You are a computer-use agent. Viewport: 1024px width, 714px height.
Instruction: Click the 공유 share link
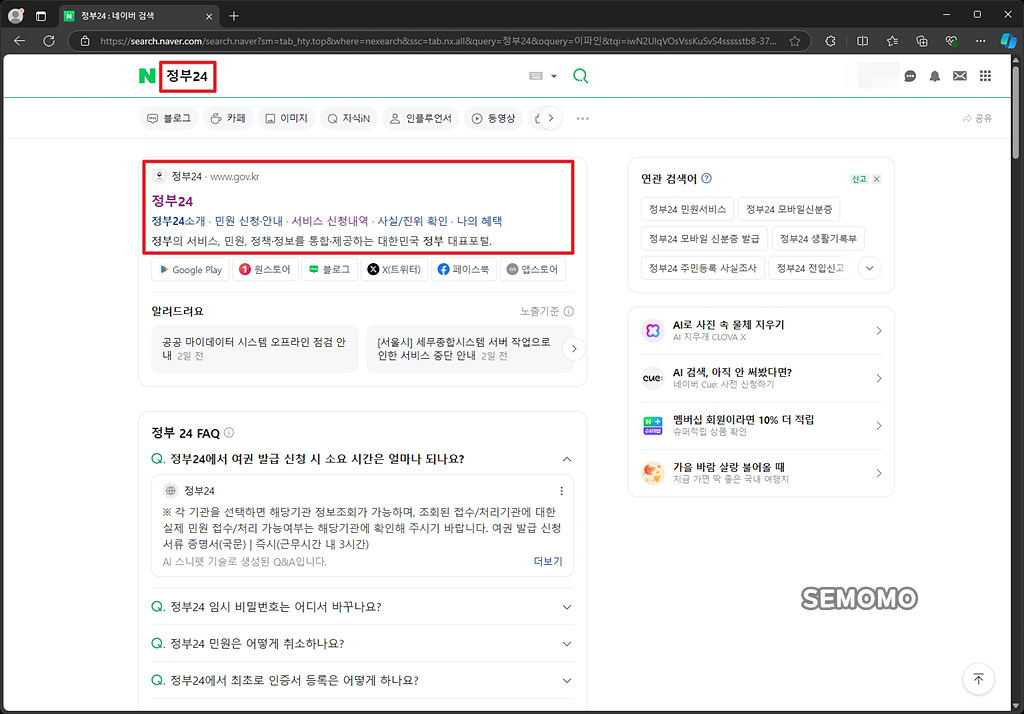[977, 118]
